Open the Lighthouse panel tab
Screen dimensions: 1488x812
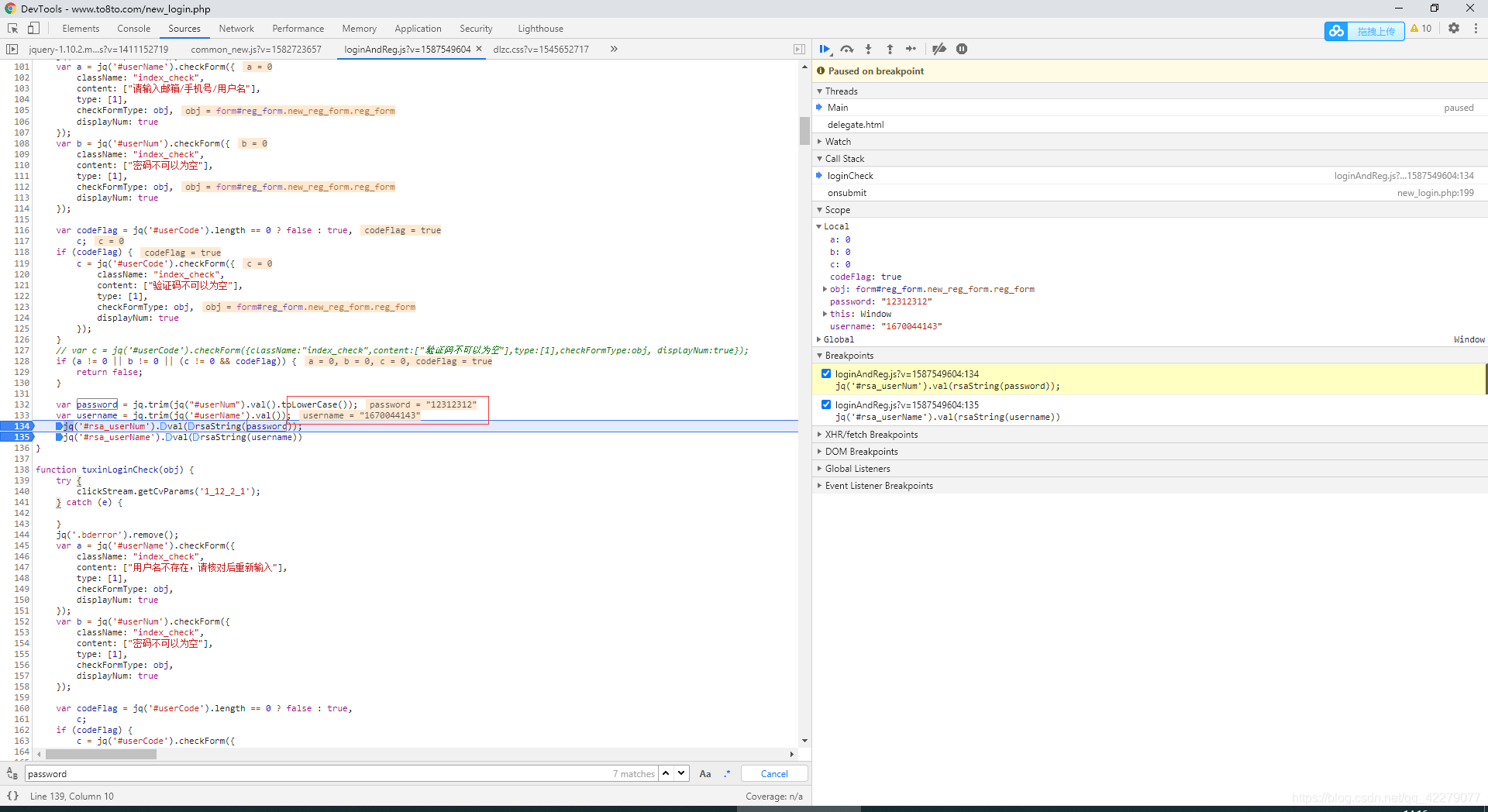click(x=540, y=29)
